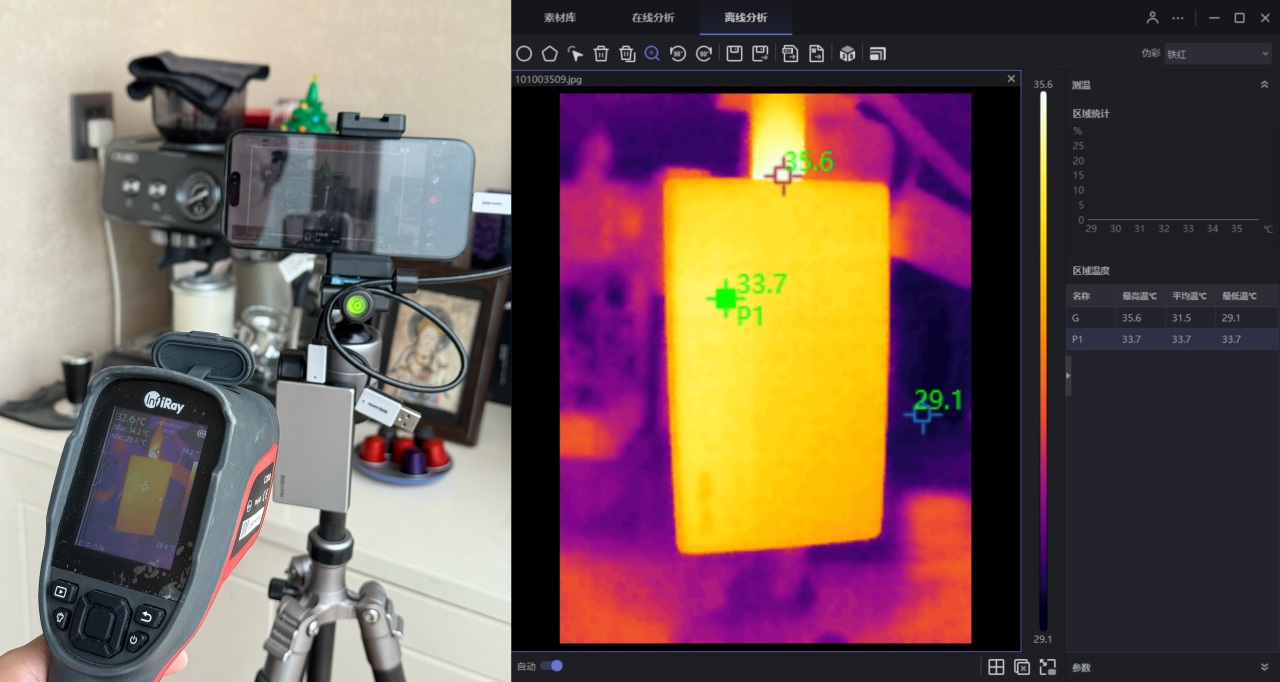Select the circle measurement region tool

coord(524,54)
